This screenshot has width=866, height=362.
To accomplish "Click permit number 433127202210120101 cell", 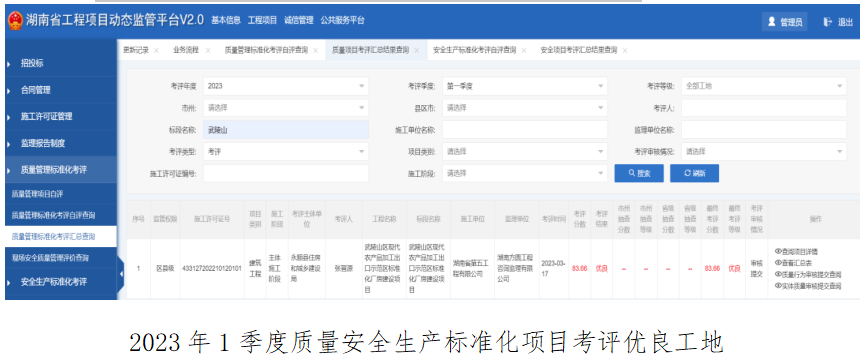I will coord(213,269).
